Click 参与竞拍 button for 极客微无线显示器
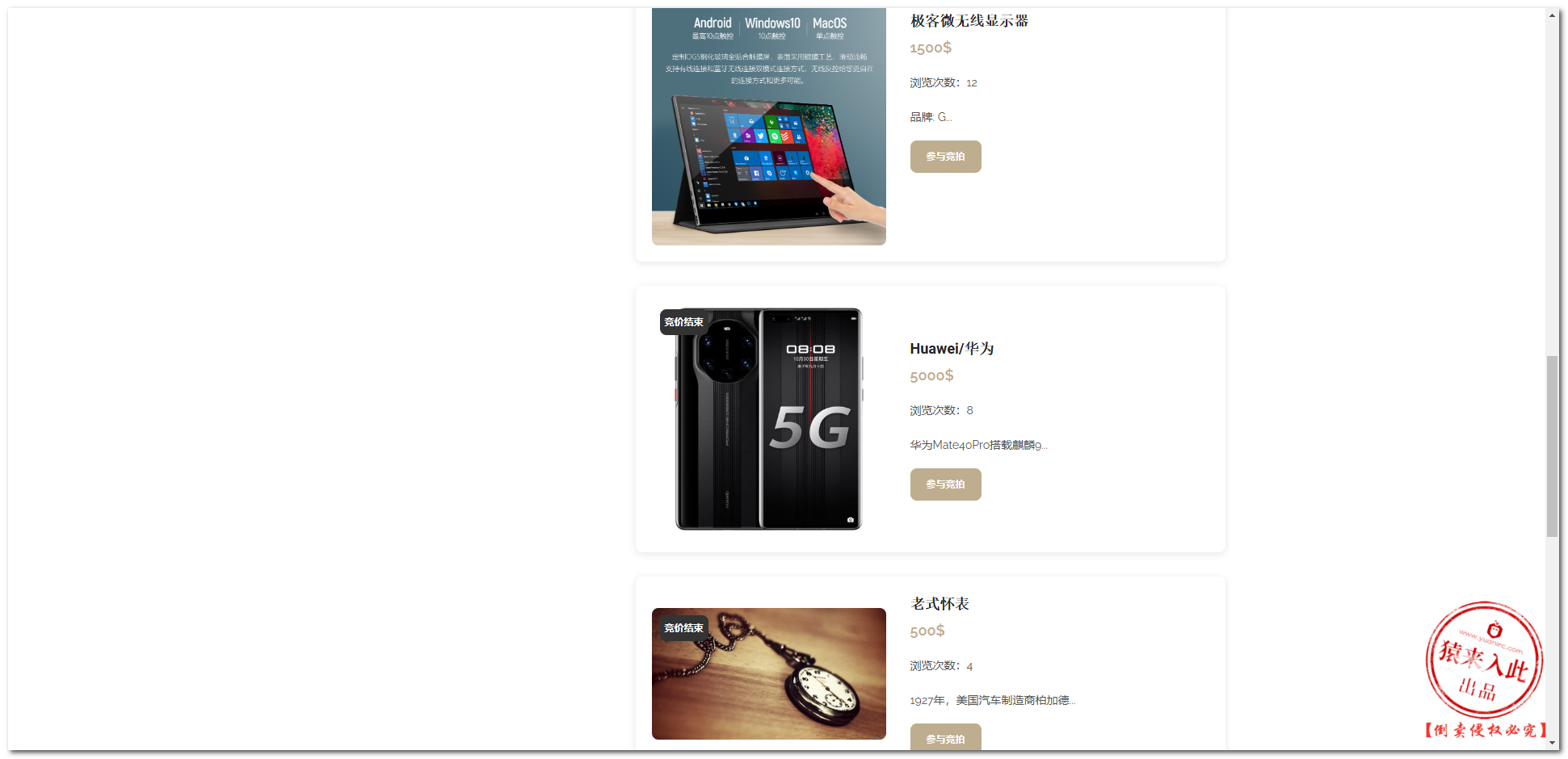This screenshot has width=1568, height=759. click(x=945, y=157)
